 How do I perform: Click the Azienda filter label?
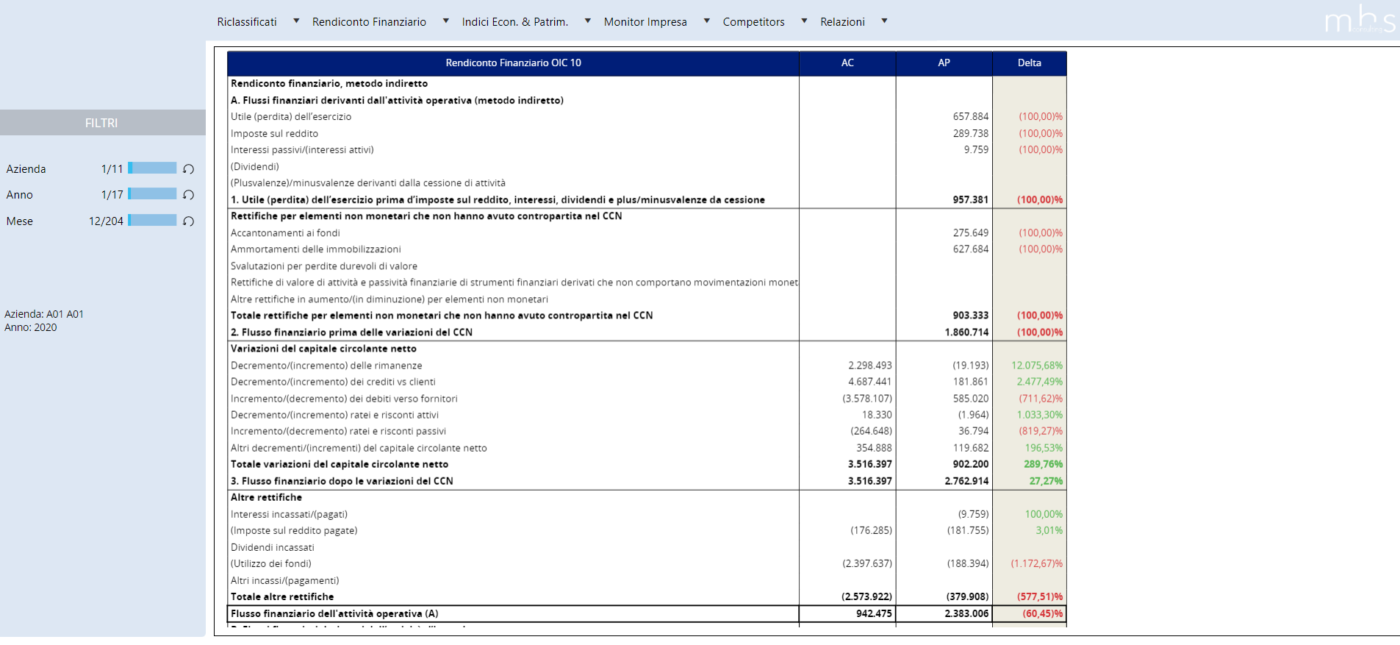pyautogui.click(x=26, y=169)
